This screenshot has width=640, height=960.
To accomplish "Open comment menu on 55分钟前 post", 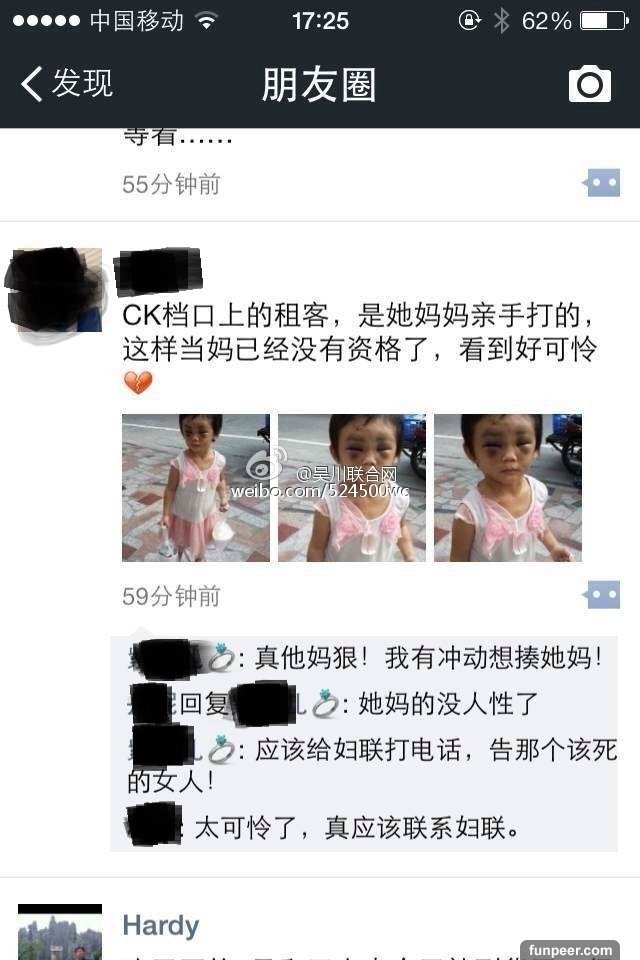I will pos(601,183).
